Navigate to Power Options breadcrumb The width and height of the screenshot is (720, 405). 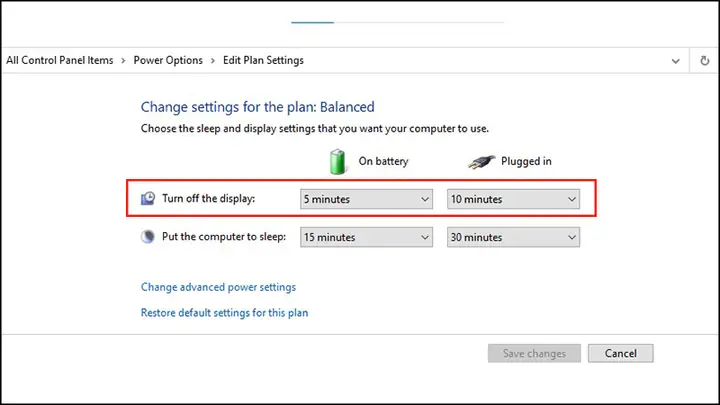[x=168, y=60]
